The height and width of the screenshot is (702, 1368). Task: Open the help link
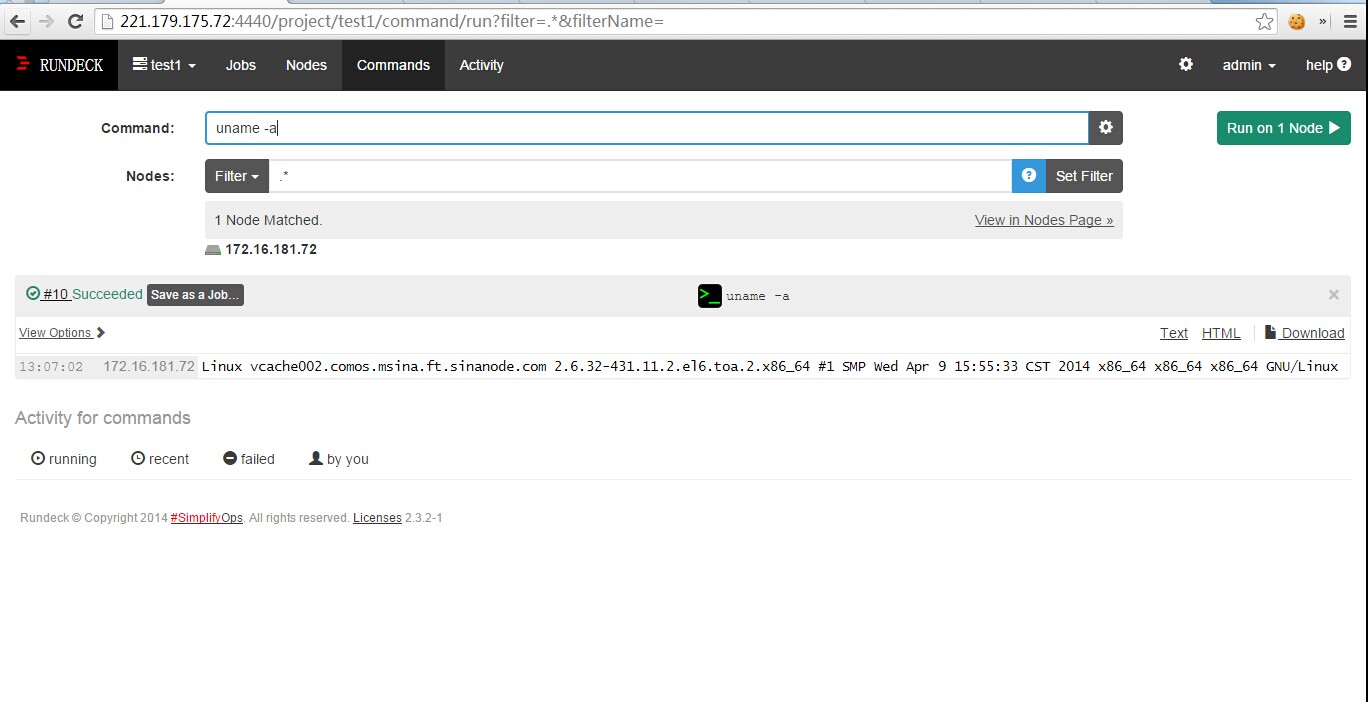(x=1328, y=65)
